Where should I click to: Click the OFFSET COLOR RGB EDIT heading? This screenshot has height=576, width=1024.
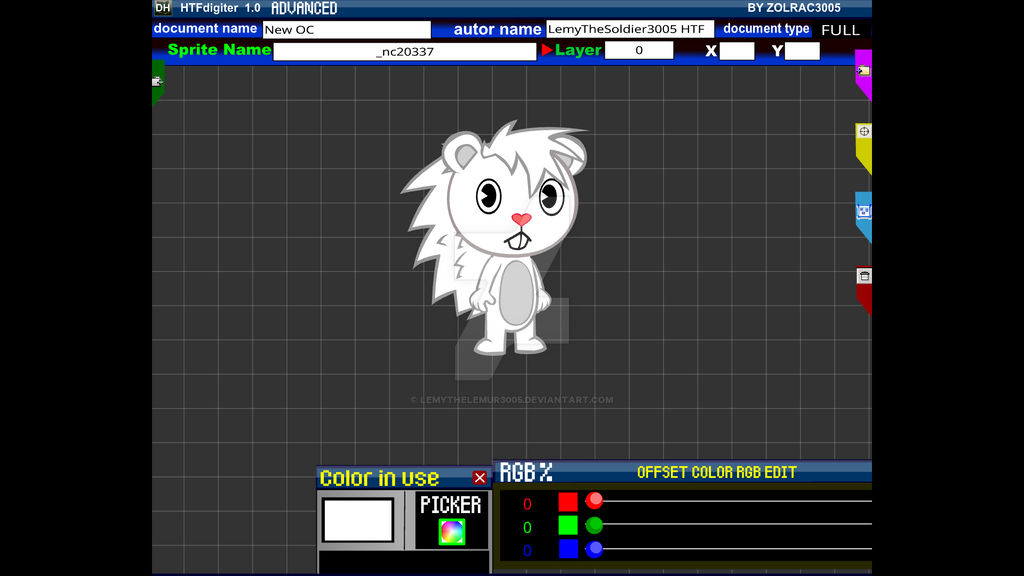click(x=716, y=472)
